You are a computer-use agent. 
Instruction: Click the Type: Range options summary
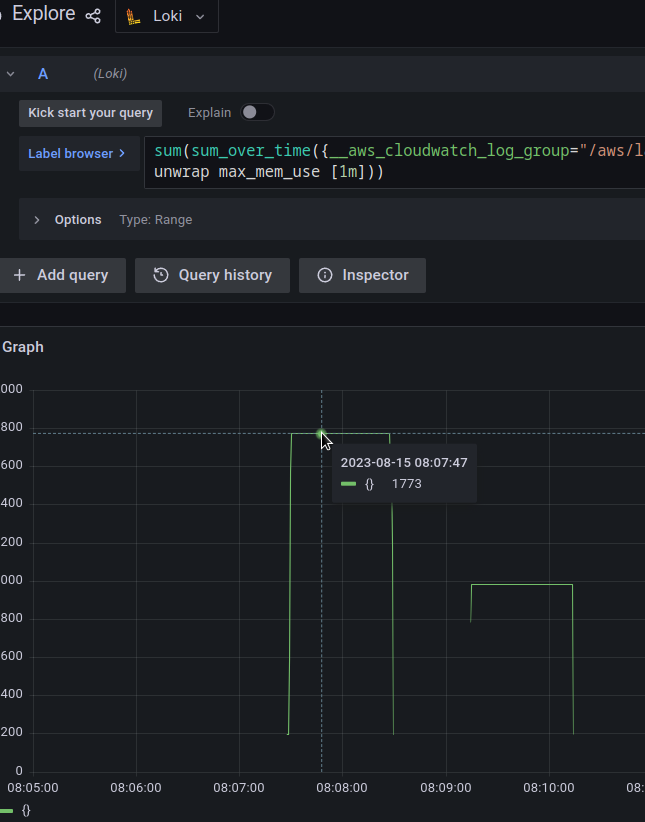(155, 220)
